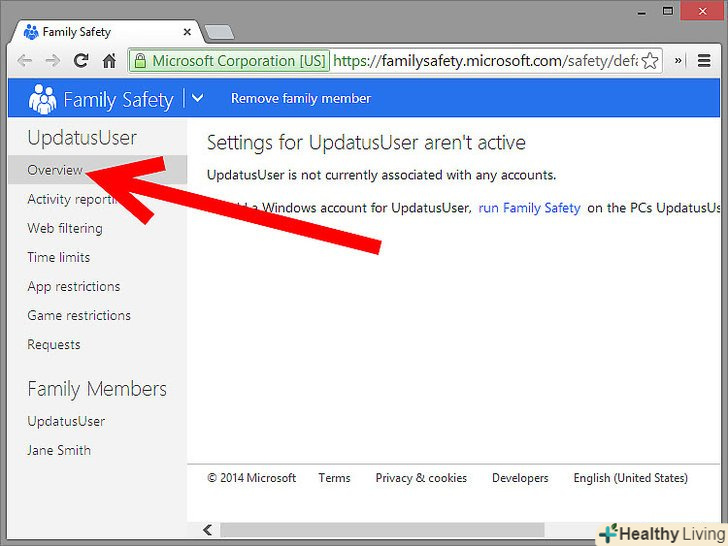Open Privacy & cookies footer link
Viewport: 728px width, 546px height.
point(421,478)
